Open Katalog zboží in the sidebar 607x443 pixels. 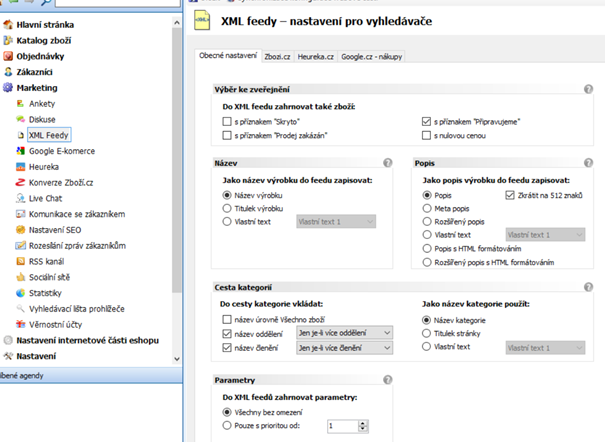pyautogui.click(x=43, y=40)
